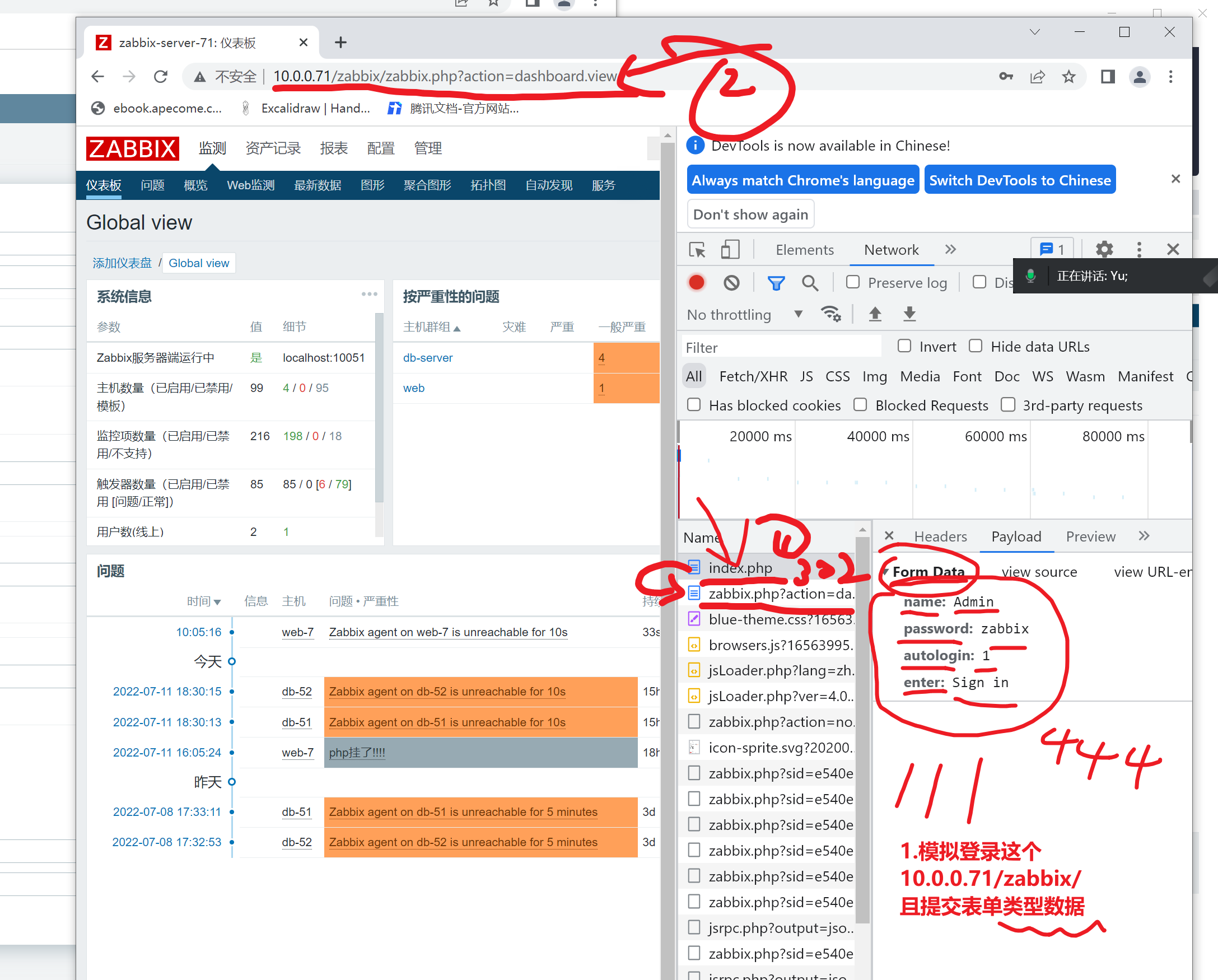Open the No throttling dropdown
Image resolution: width=1218 pixels, height=980 pixels.
(744, 315)
